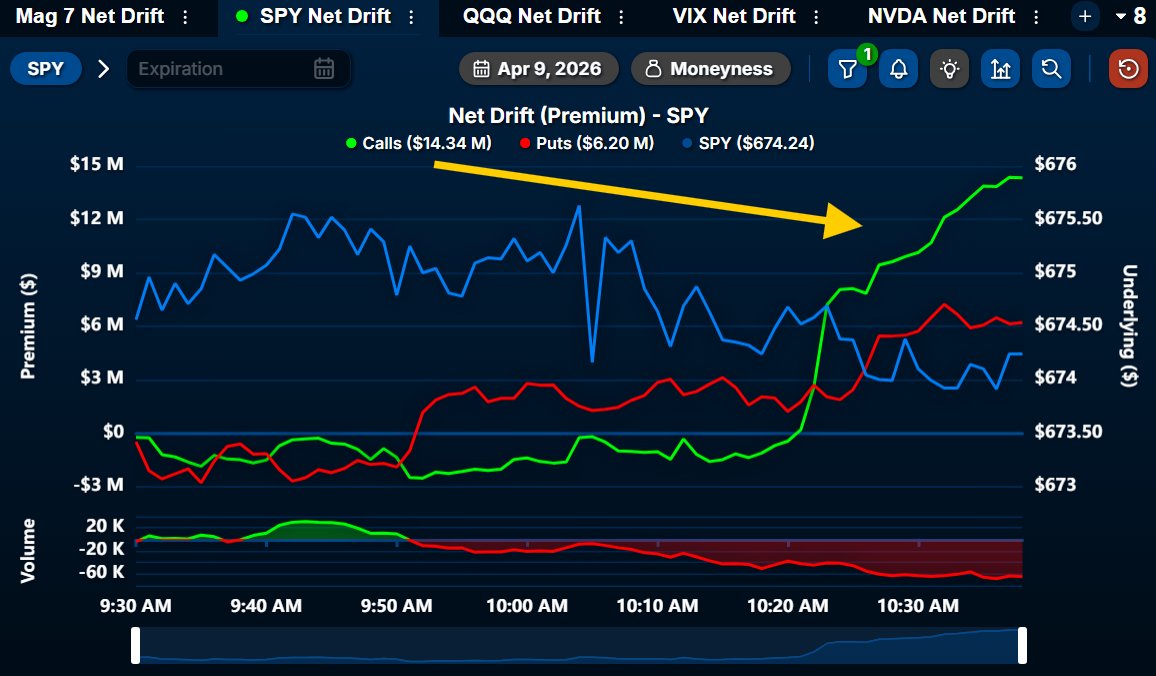Open the NVDA Net Drift tab menu dots
Image resolution: width=1156 pixels, height=676 pixels.
pos(1037,16)
